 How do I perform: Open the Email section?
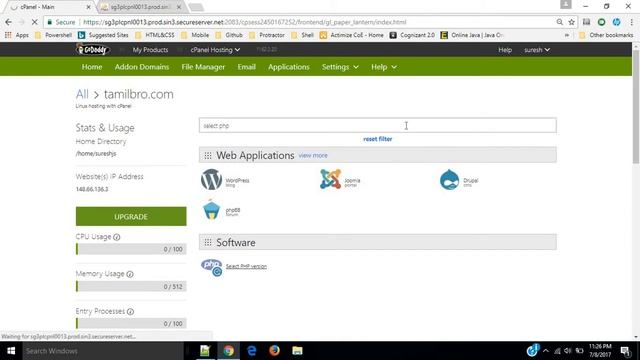tap(247, 67)
